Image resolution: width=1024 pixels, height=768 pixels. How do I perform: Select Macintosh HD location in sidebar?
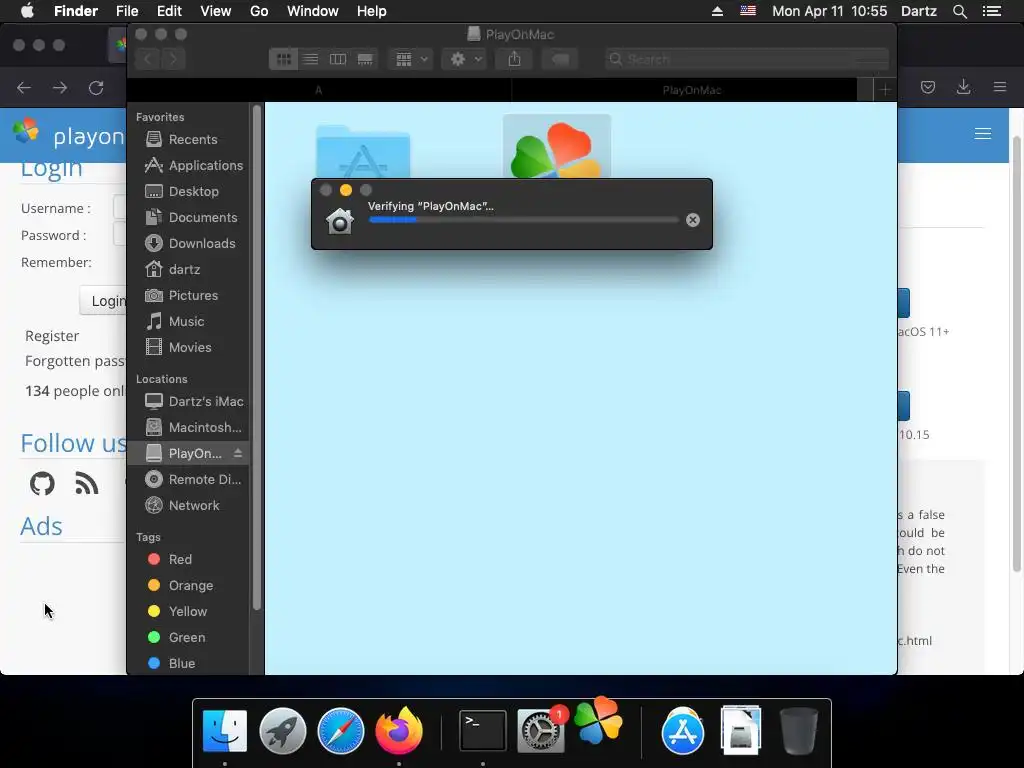click(x=188, y=428)
